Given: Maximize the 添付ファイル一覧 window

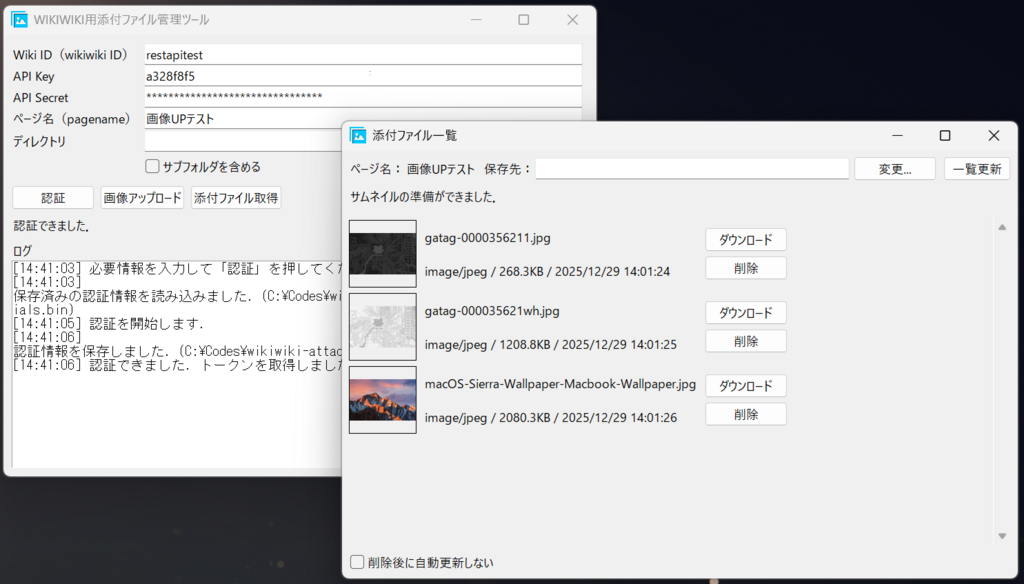Looking at the screenshot, I should 945,135.
